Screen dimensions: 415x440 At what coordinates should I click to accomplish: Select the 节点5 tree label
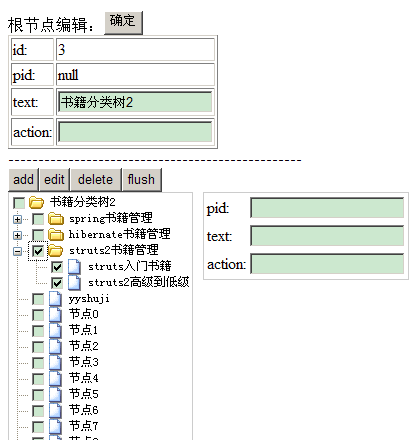(x=84, y=394)
